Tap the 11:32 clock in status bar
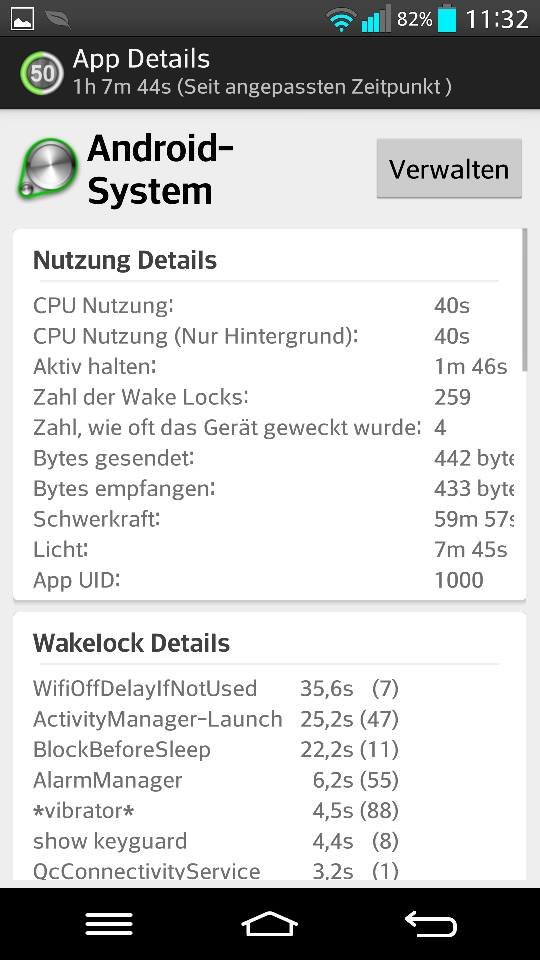Image resolution: width=540 pixels, height=960 pixels. 497,20
